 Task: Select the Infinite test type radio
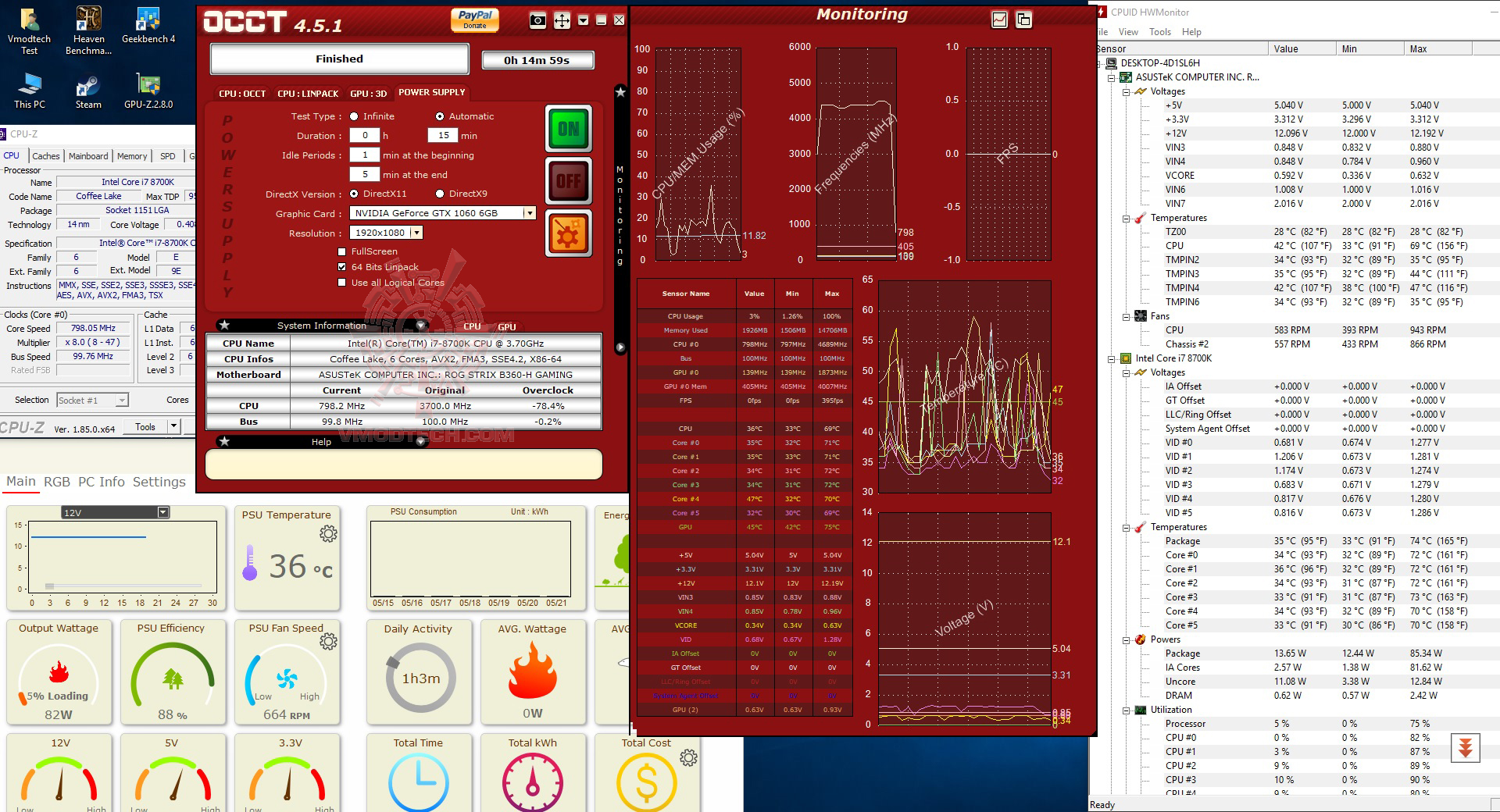click(x=355, y=116)
